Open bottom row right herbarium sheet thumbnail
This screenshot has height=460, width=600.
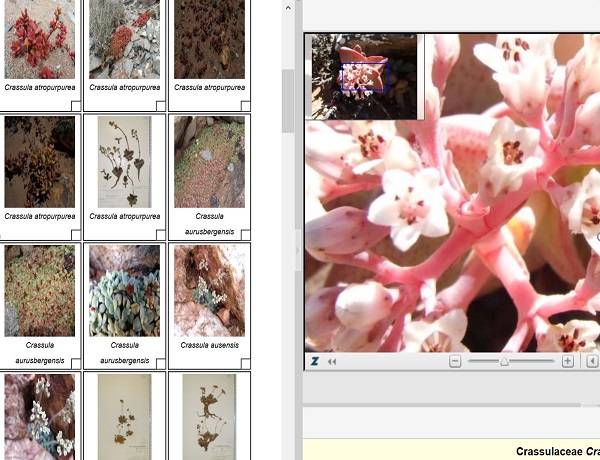pos(210,417)
